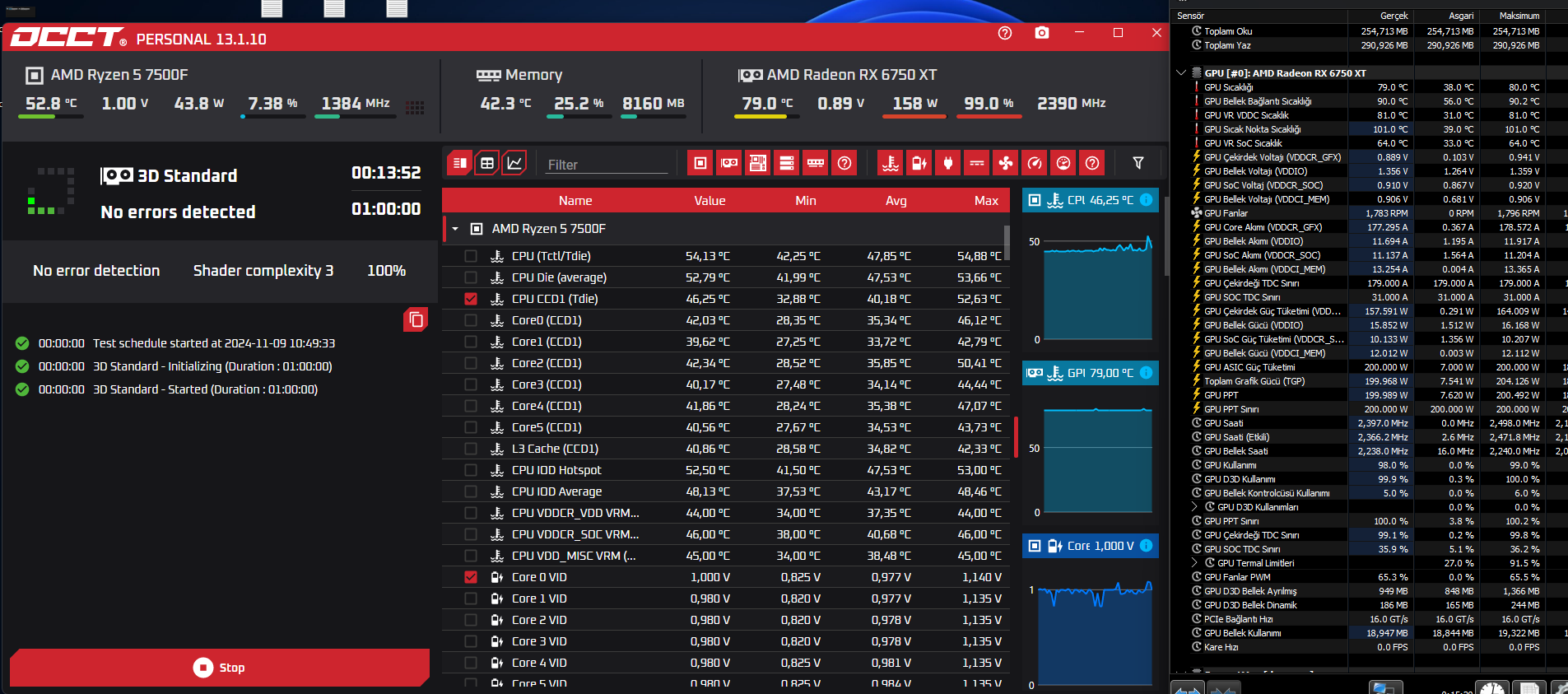Image resolution: width=1568 pixels, height=694 pixels.
Task: Sort the sensor table by Min column
Action: pyautogui.click(x=806, y=201)
